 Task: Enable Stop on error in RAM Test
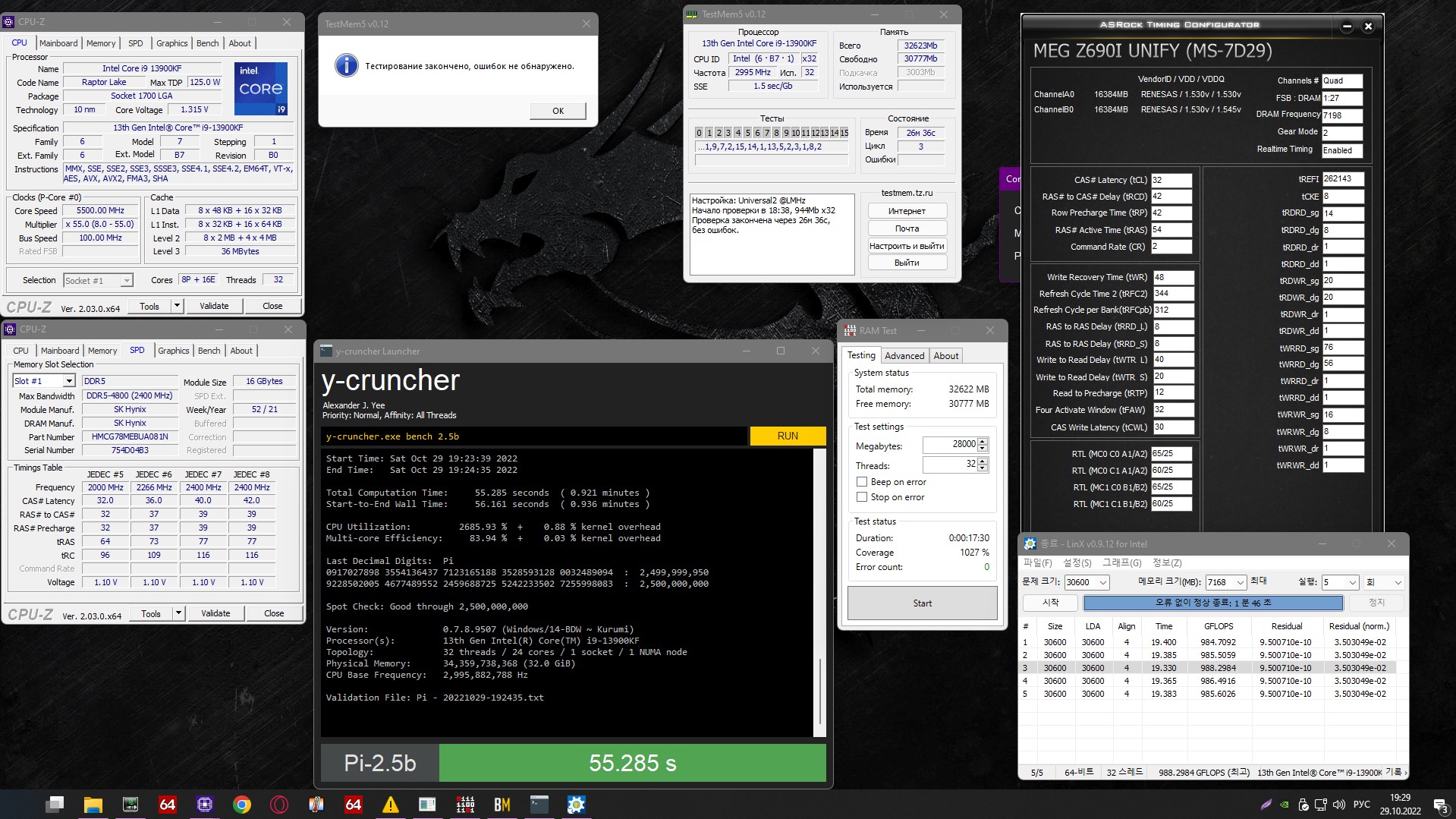pos(862,497)
